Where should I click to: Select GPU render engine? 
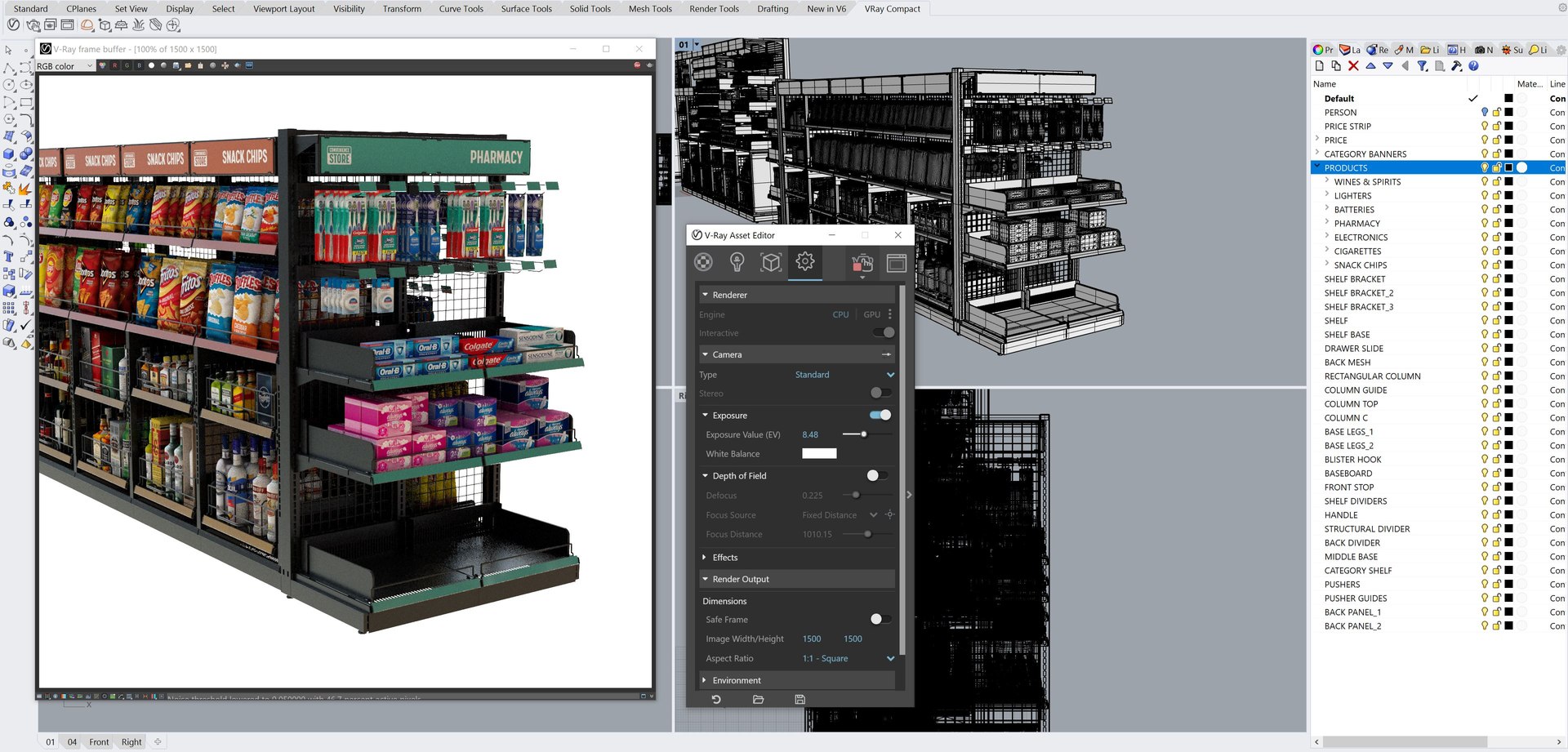872,314
